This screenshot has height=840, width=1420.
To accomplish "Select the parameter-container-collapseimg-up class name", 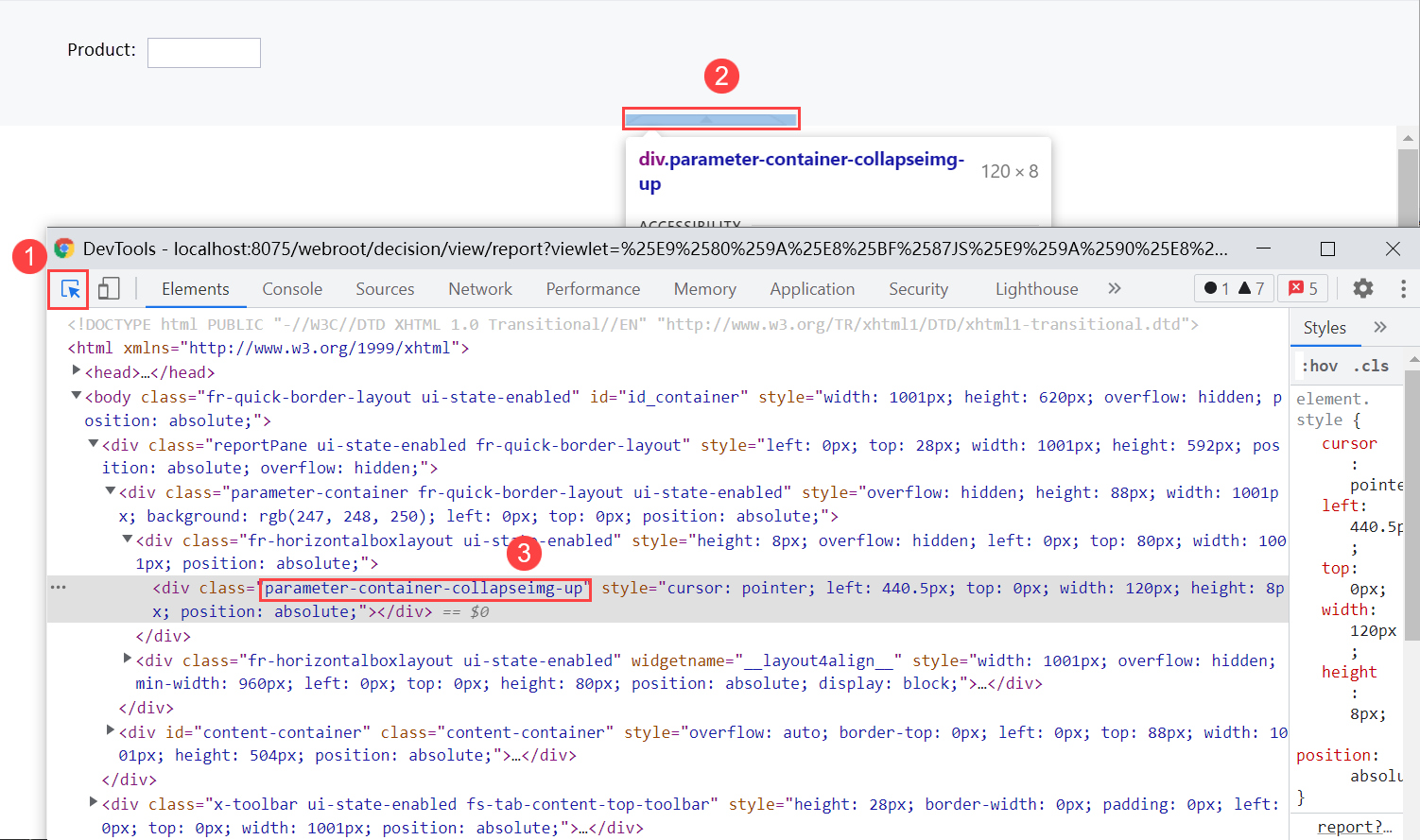I will [x=424, y=589].
